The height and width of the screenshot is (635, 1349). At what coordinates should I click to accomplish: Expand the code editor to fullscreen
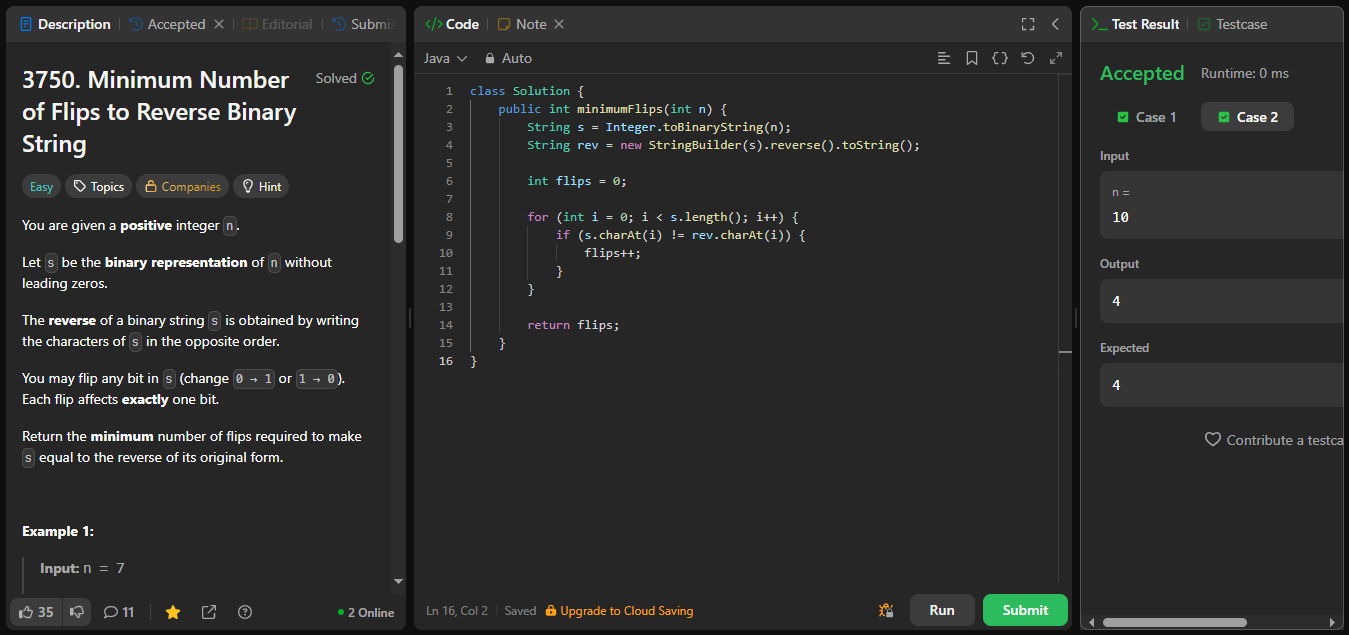point(1027,24)
